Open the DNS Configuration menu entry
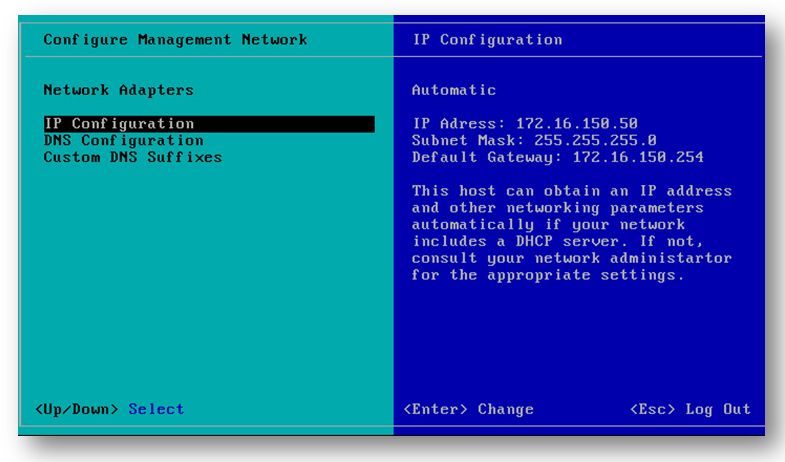 tap(123, 141)
